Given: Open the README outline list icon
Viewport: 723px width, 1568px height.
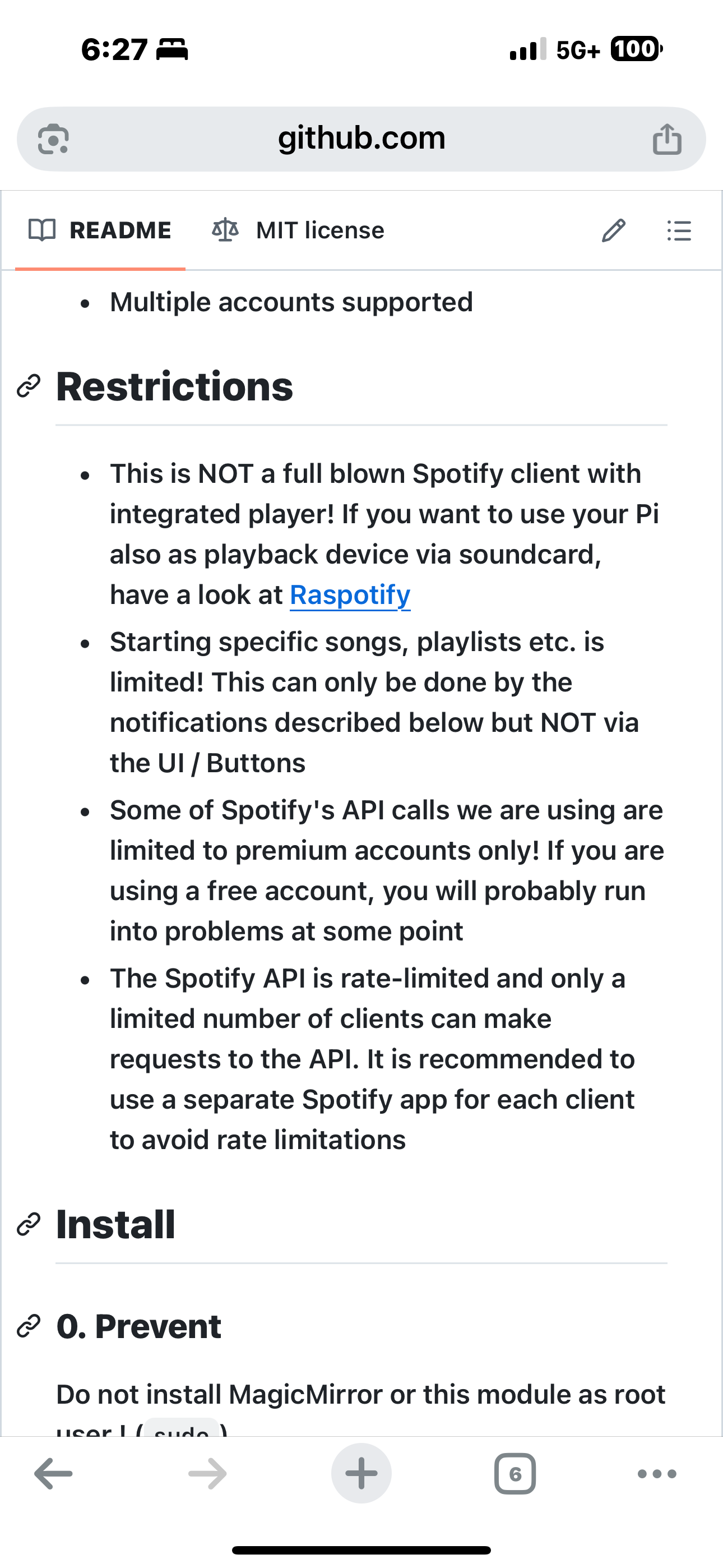Looking at the screenshot, I should coord(679,230).
